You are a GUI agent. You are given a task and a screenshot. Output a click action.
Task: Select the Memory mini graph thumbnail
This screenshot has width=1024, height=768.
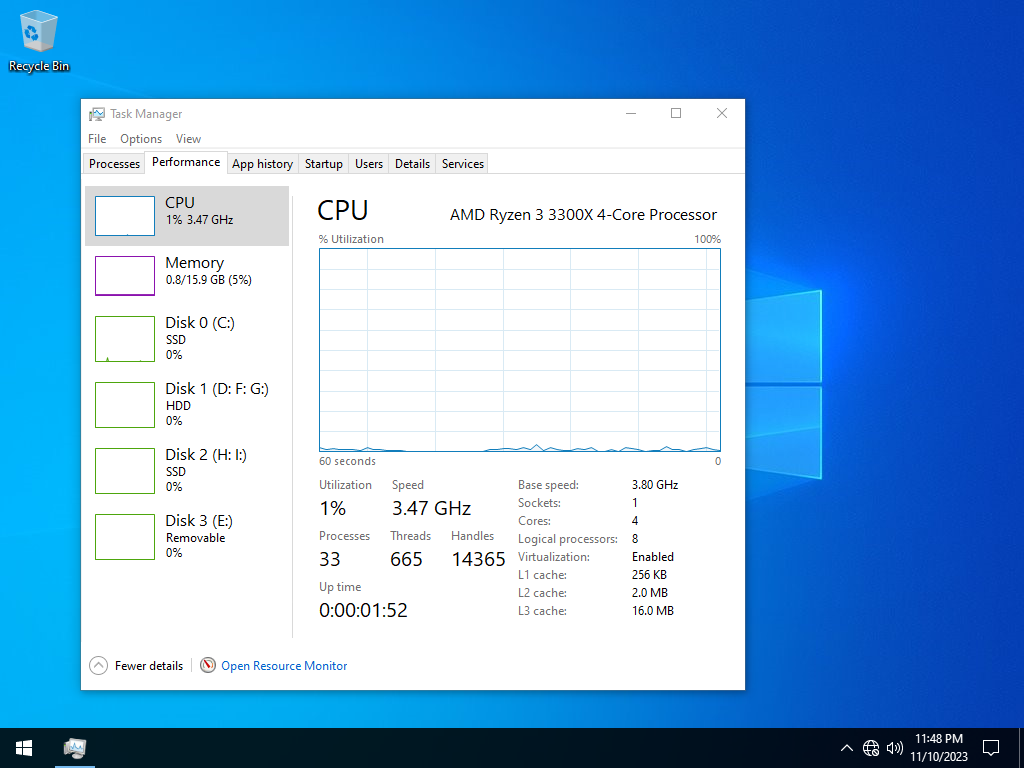125,276
